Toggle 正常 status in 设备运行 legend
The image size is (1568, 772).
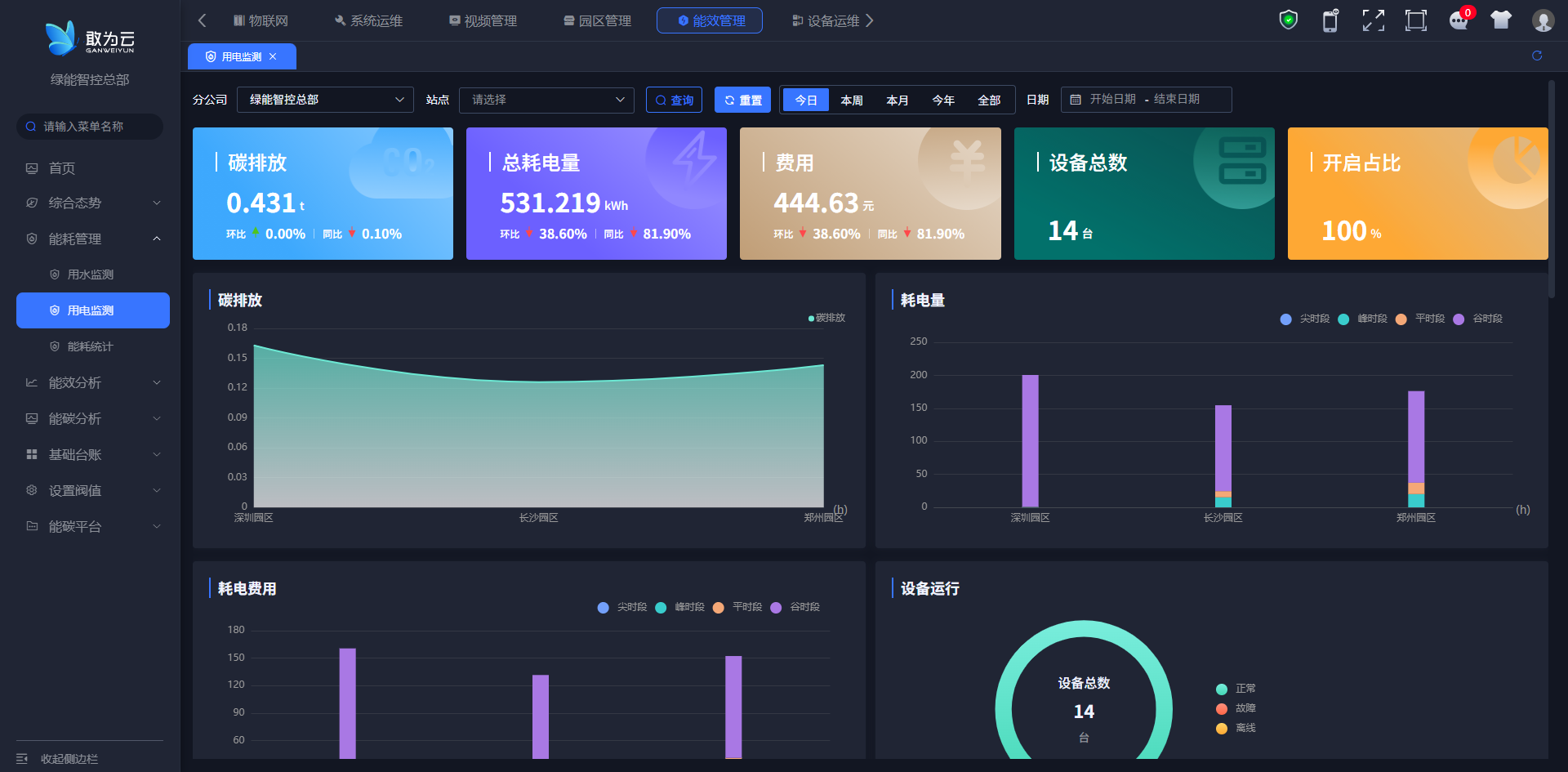click(x=1236, y=689)
